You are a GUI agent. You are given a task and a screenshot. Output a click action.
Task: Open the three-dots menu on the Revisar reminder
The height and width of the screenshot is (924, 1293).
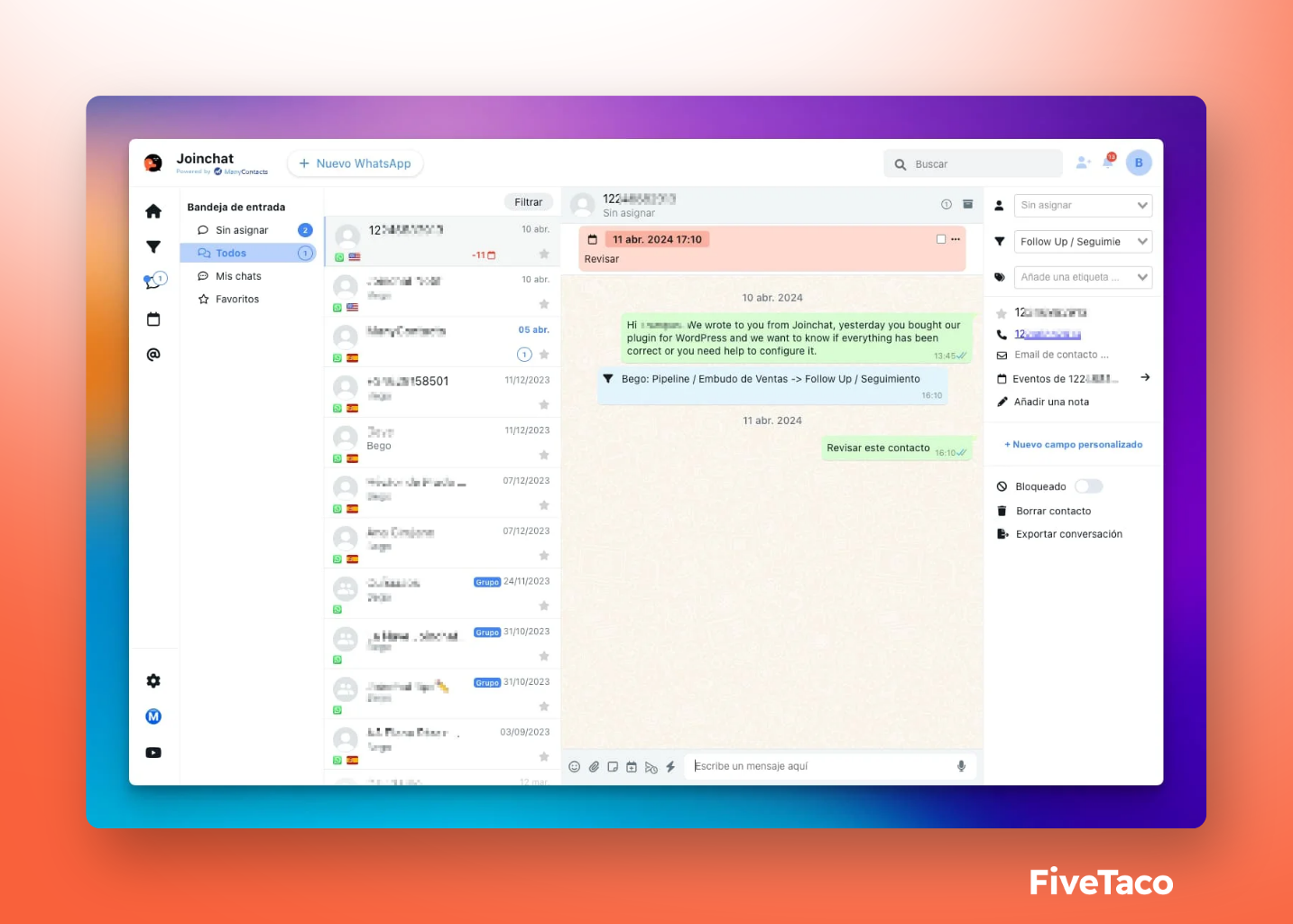coord(956,239)
